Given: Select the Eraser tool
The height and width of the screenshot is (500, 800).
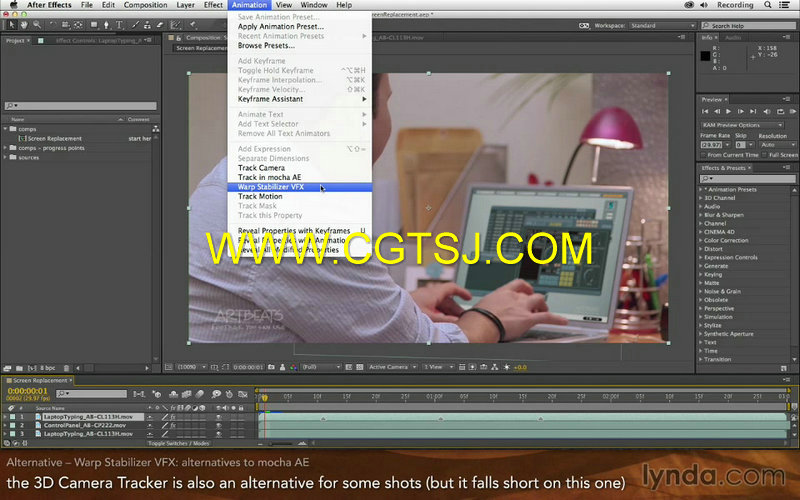Looking at the screenshot, I should pos(160,24).
